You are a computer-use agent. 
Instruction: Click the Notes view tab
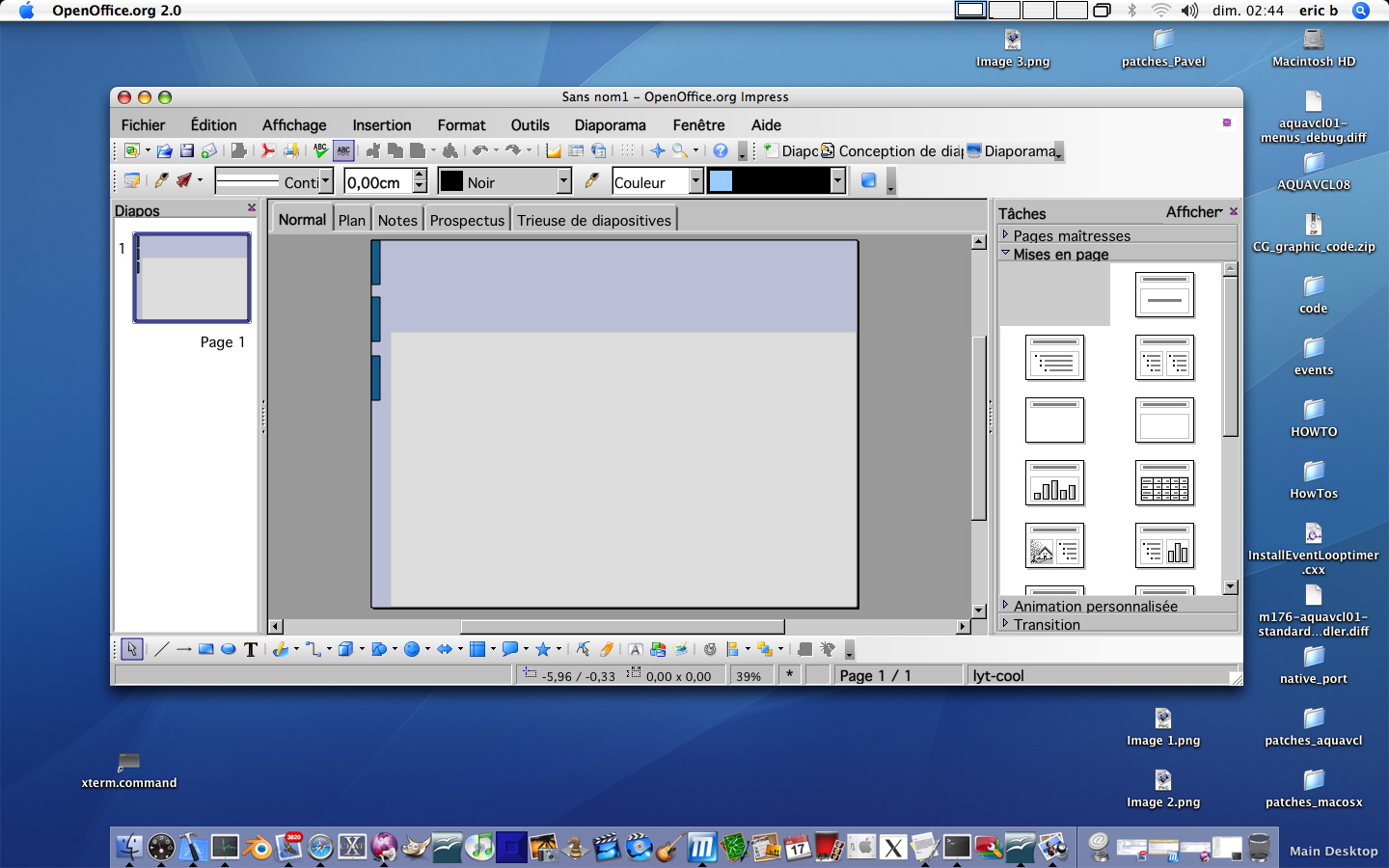point(397,220)
